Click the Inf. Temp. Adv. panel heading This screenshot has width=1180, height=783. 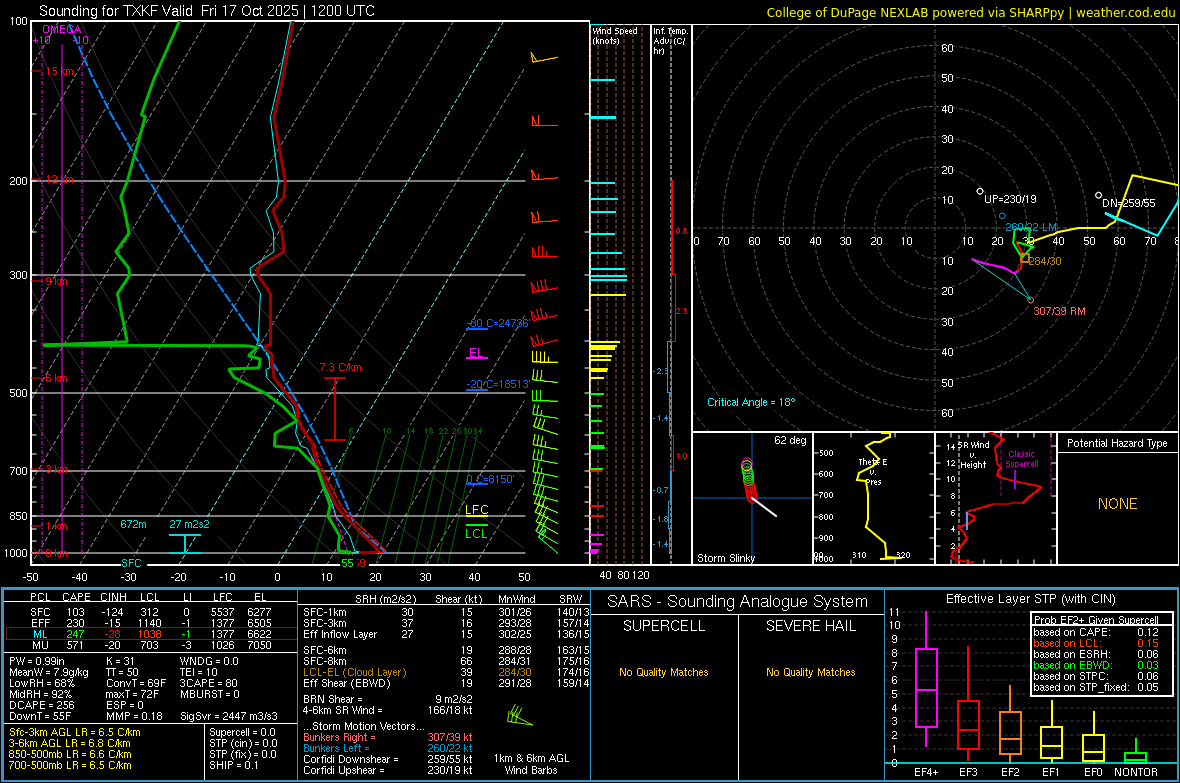[x=670, y=41]
